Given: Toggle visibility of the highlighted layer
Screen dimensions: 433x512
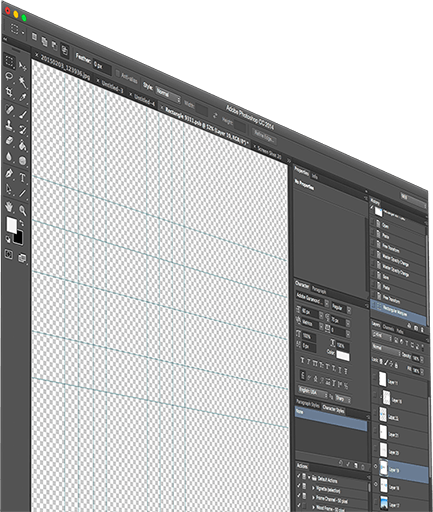Looking at the screenshot, I should [x=376, y=466].
